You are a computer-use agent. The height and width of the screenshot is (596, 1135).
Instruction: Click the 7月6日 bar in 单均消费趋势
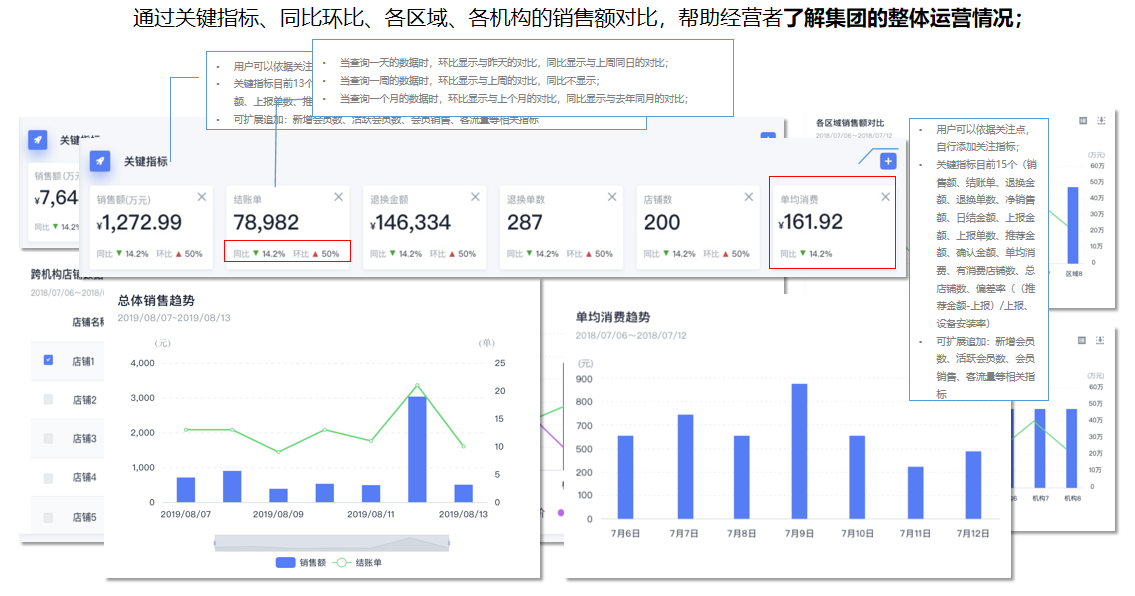point(625,477)
